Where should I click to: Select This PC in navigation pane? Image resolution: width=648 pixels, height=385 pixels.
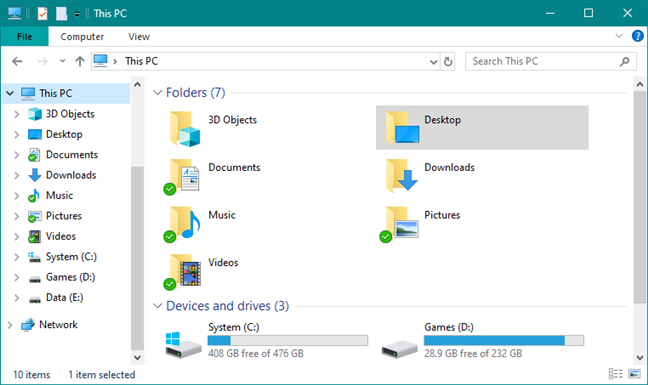pyautogui.click(x=55, y=93)
